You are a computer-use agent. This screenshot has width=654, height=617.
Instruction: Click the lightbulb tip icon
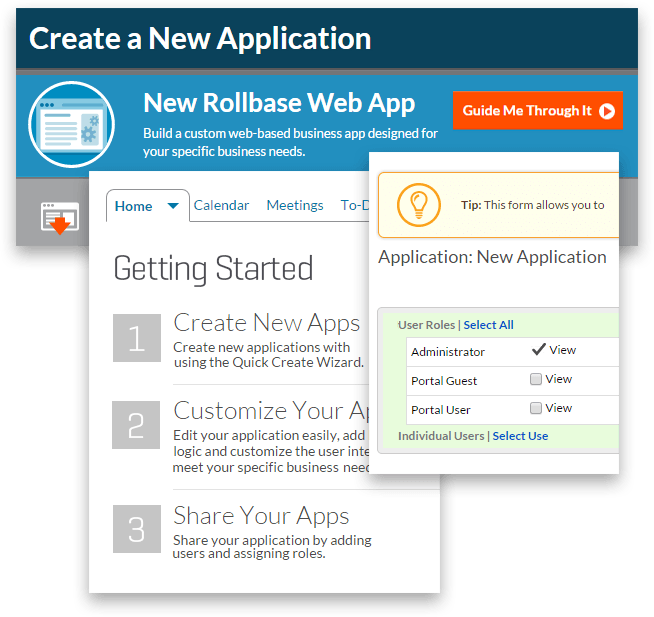(419, 205)
